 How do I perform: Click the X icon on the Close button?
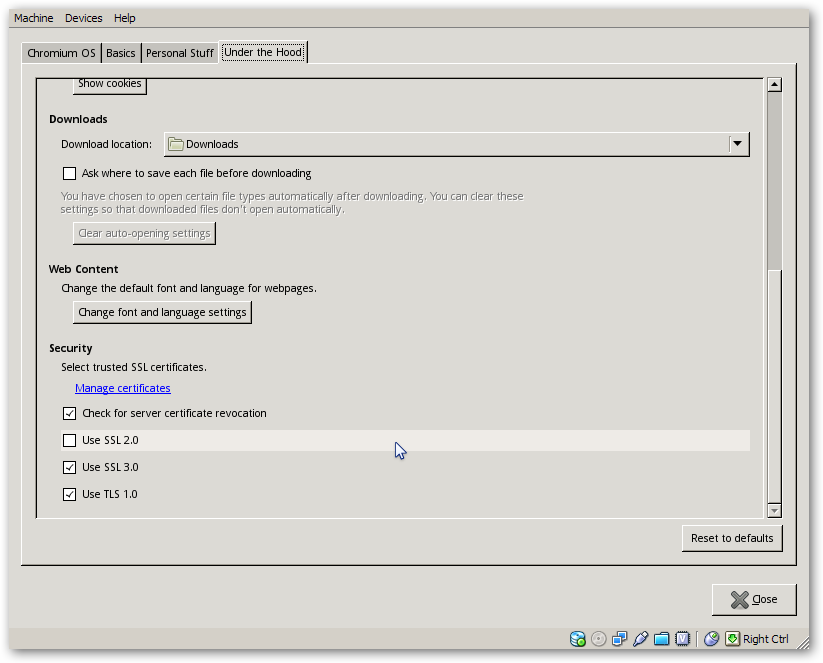click(x=739, y=599)
